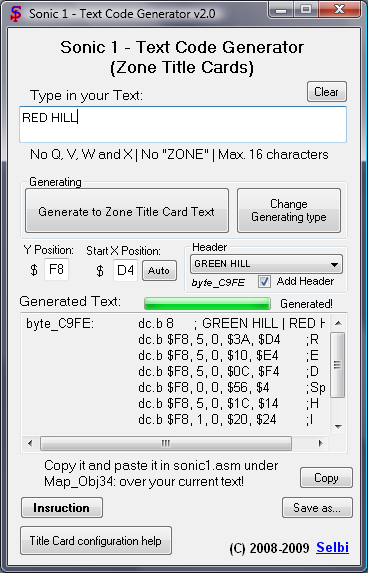This screenshot has width=368, height=573.
Task: Open the Insruction button
Action: 62,508
